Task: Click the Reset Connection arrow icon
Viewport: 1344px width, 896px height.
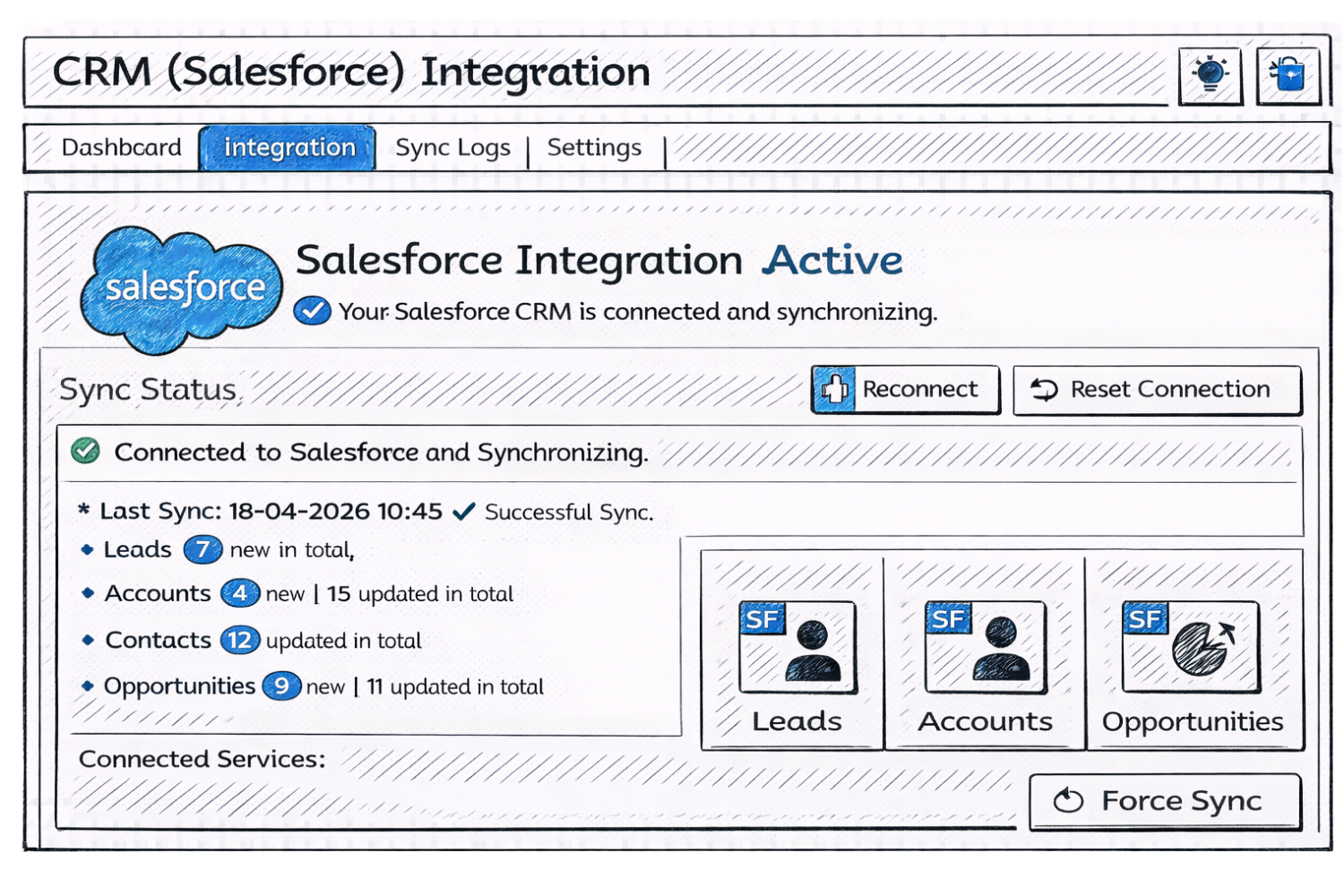Action: coord(1044,390)
